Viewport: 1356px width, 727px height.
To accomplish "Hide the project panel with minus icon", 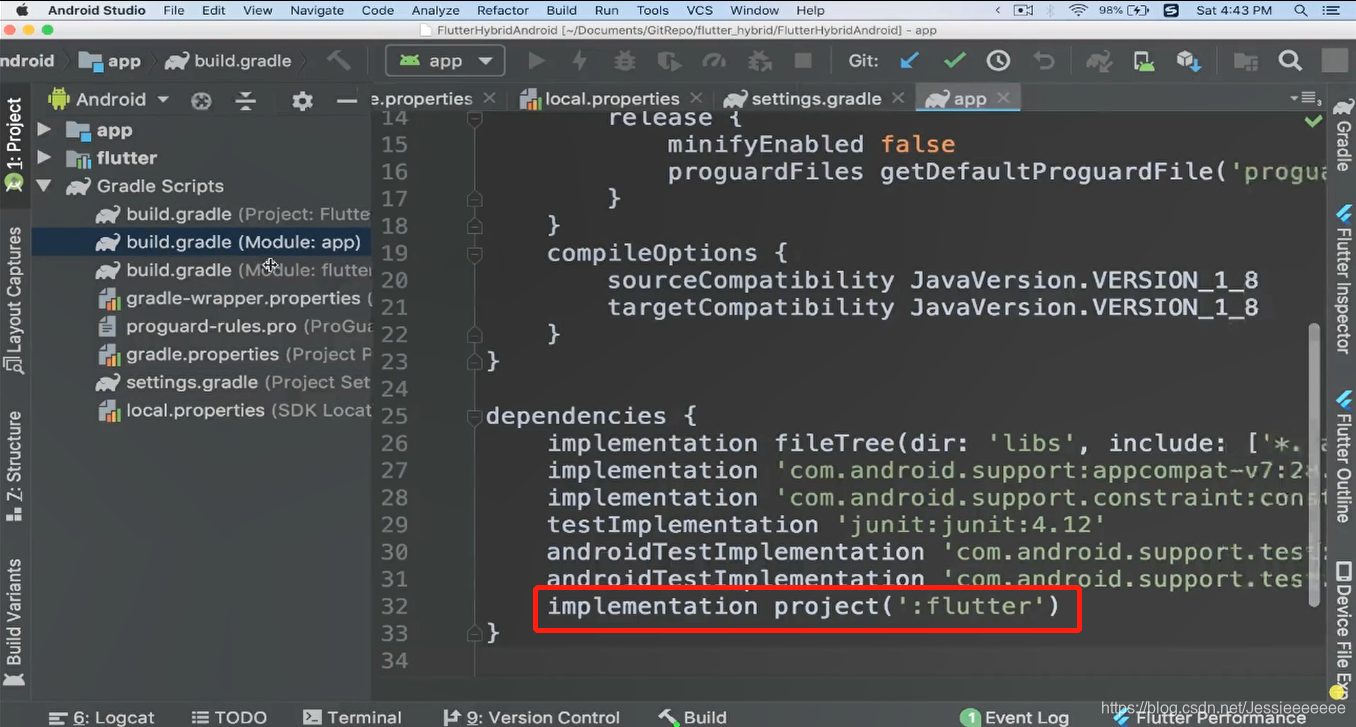I will coord(346,100).
